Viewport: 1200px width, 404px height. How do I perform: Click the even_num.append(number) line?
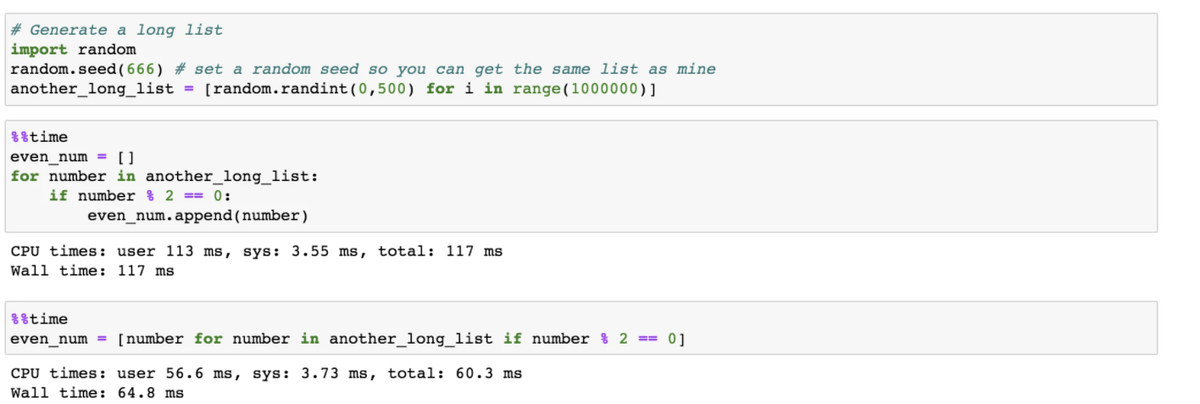pyautogui.click(x=198, y=215)
